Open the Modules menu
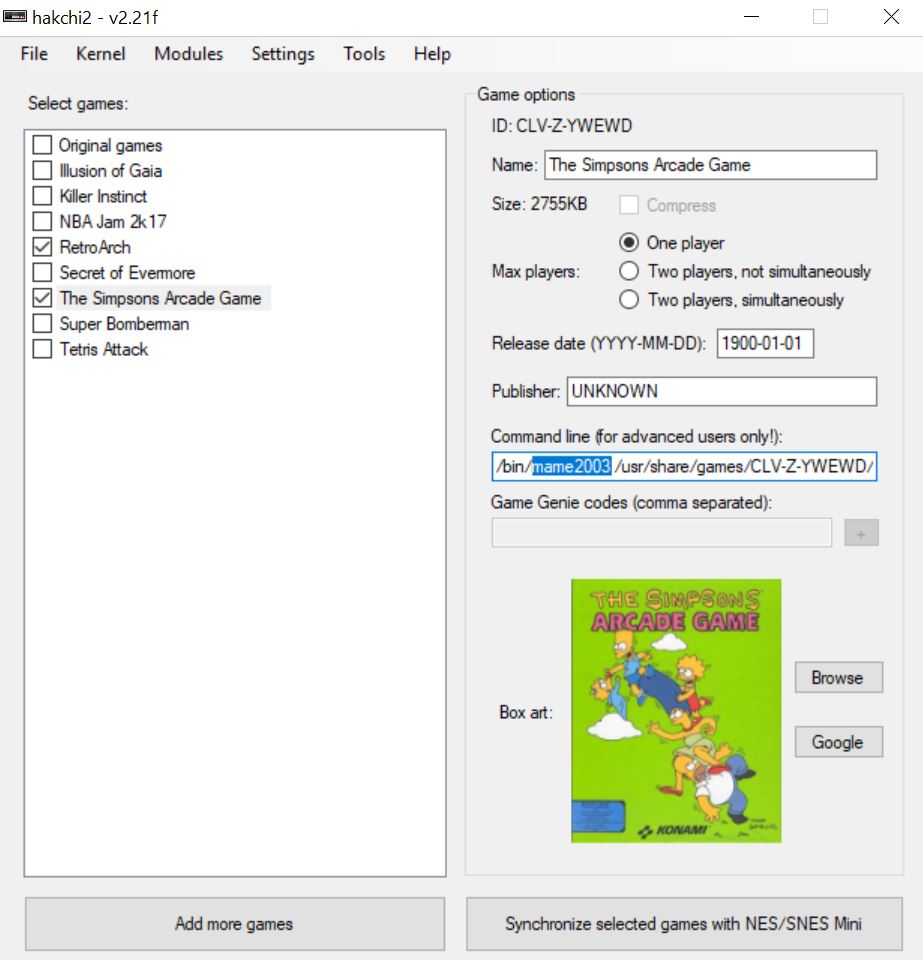The image size is (923, 960). click(189, 54)
